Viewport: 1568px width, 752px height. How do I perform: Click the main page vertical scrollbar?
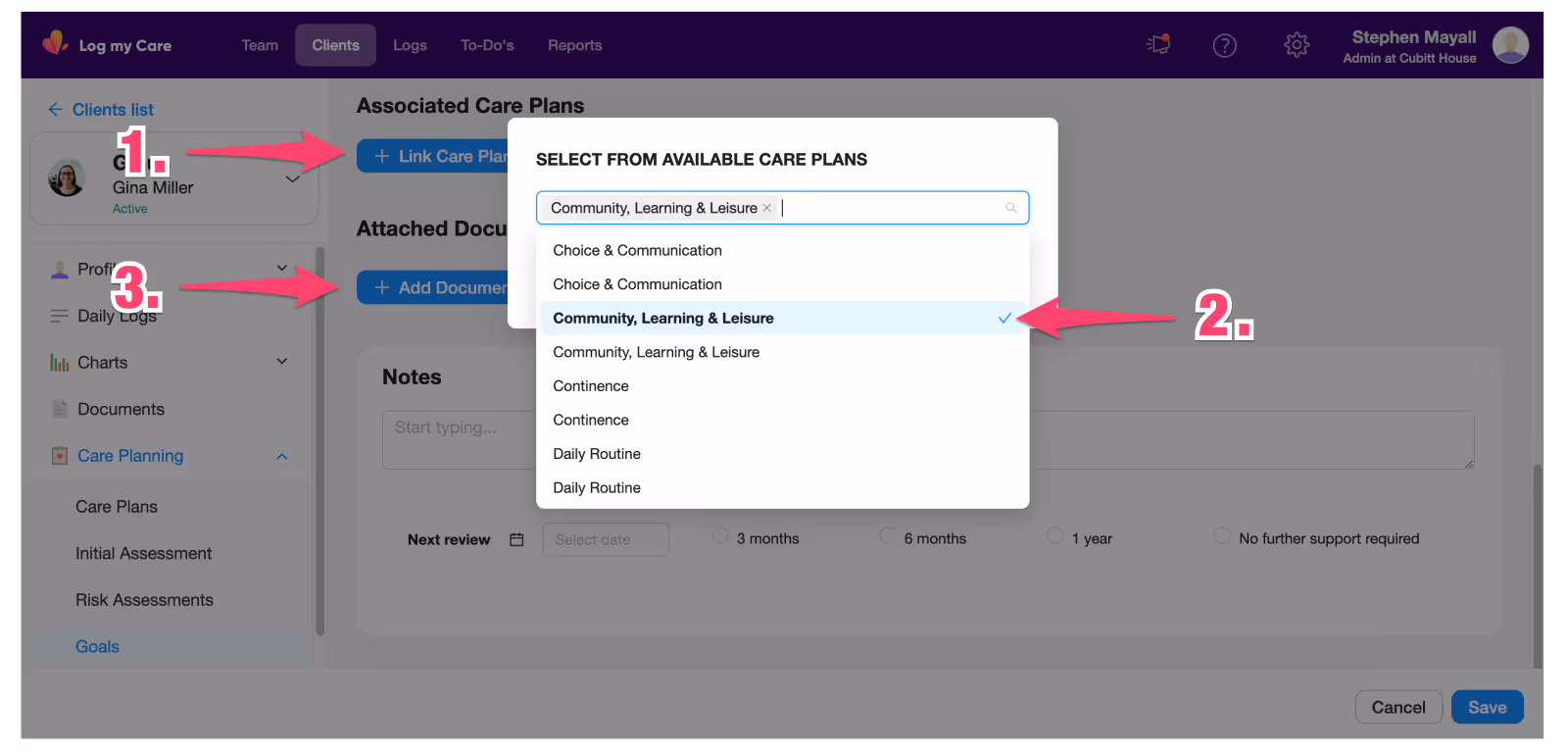coord(1537,567)
